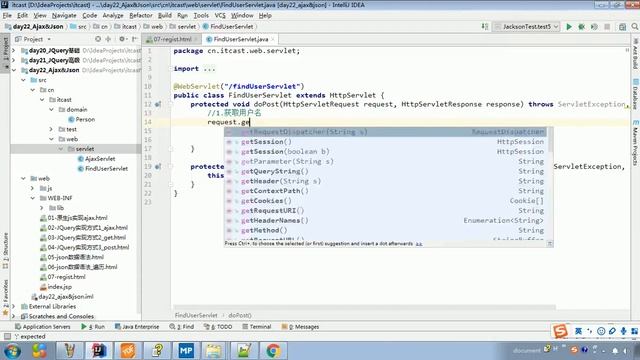Open JacksonTest.test5 run configuration dropdown
This screenshot has width=640, height=360.
pyautogui.click(x=526, y=27)
